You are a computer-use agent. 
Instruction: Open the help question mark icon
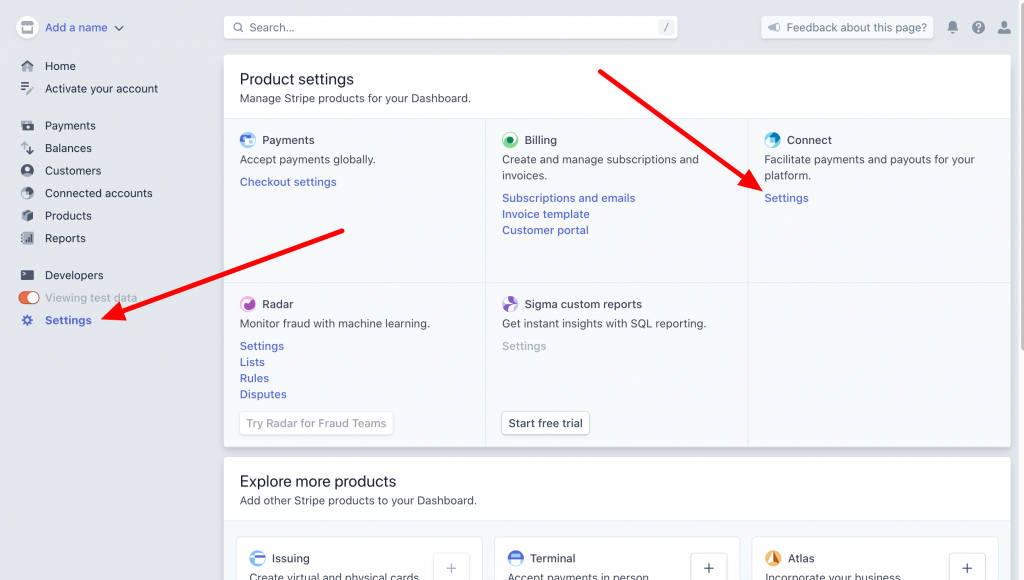pyautogui.click(x=978, y=27)
